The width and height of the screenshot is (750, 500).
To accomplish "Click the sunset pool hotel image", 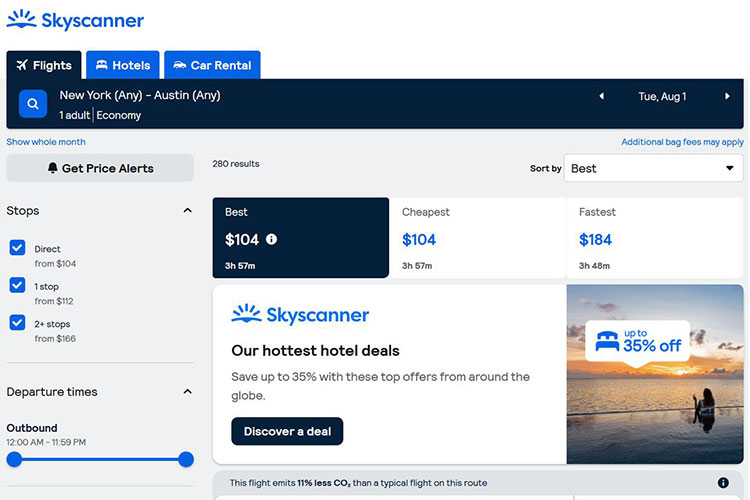I will tap(655, 374).
